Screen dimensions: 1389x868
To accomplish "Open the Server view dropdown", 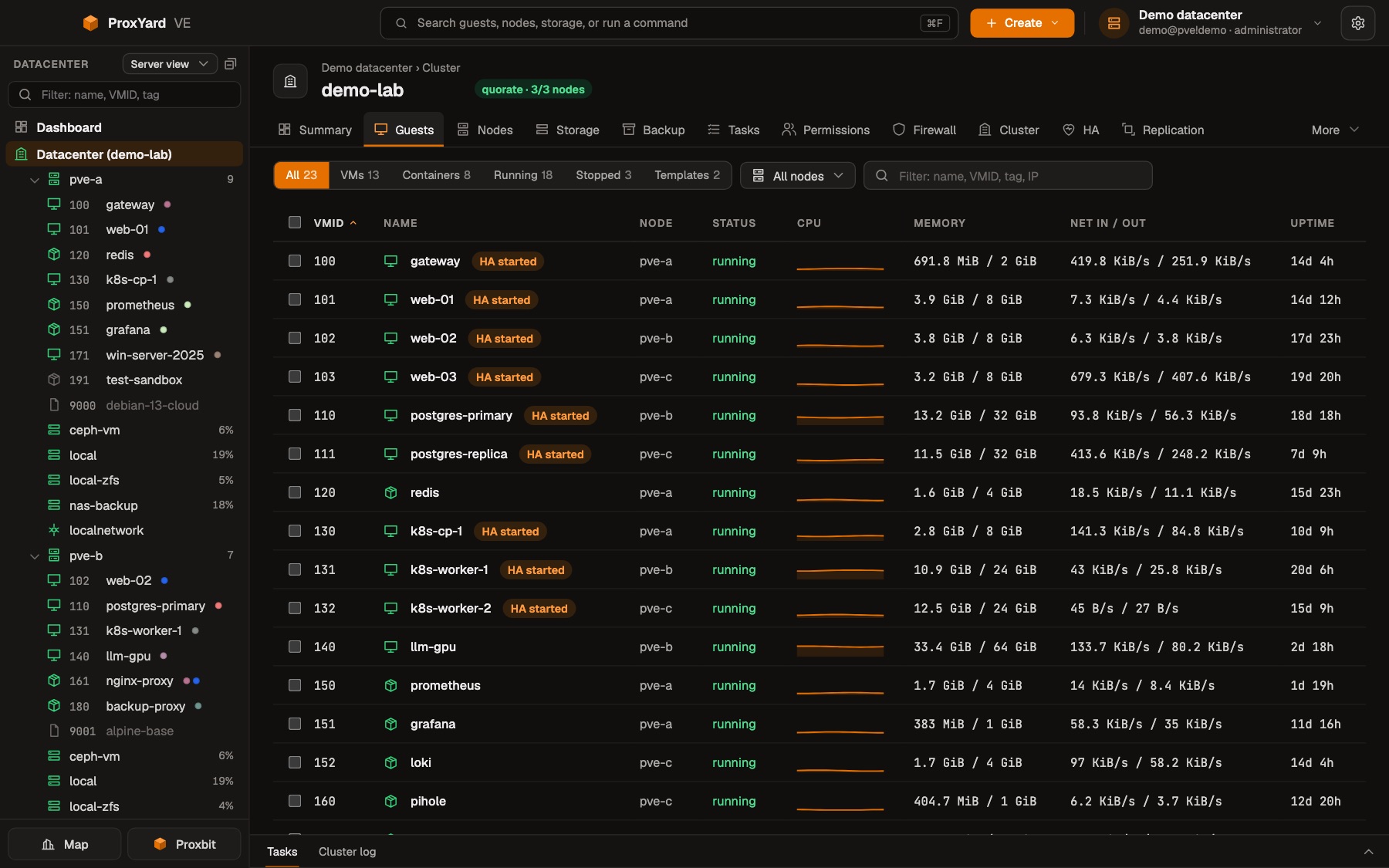I will 170,64.
